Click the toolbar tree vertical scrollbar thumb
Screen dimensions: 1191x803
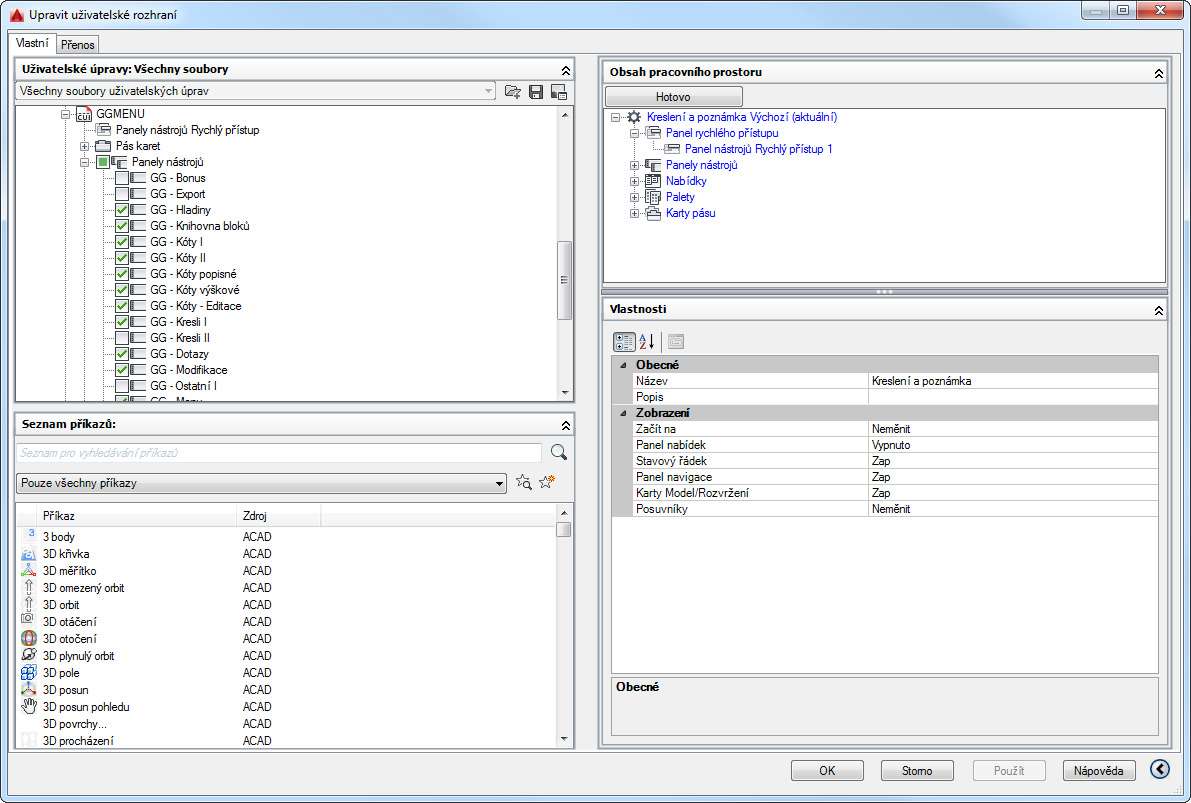click(x=564, y=280)
